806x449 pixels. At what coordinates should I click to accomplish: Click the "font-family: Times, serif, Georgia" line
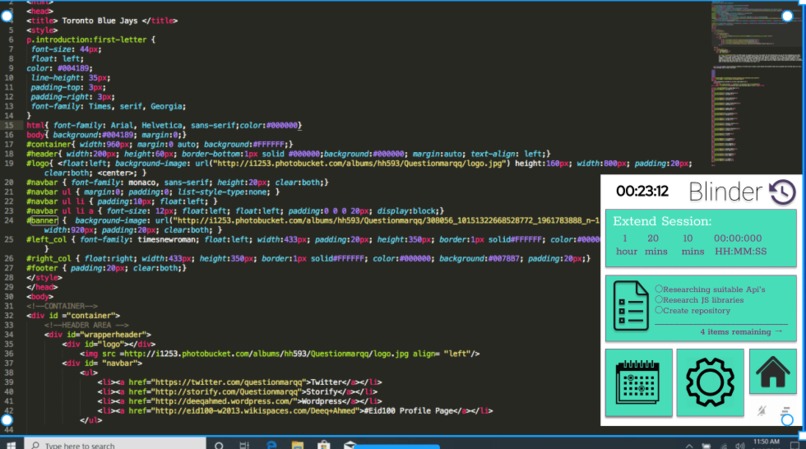[108, 106]
